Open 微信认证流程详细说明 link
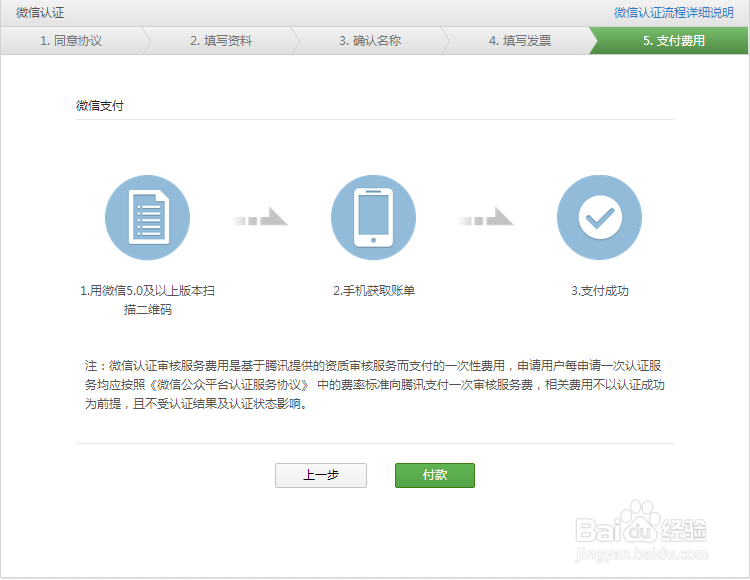Image resolution: width=750 pixels, height=580 pixels. point(673,13)
